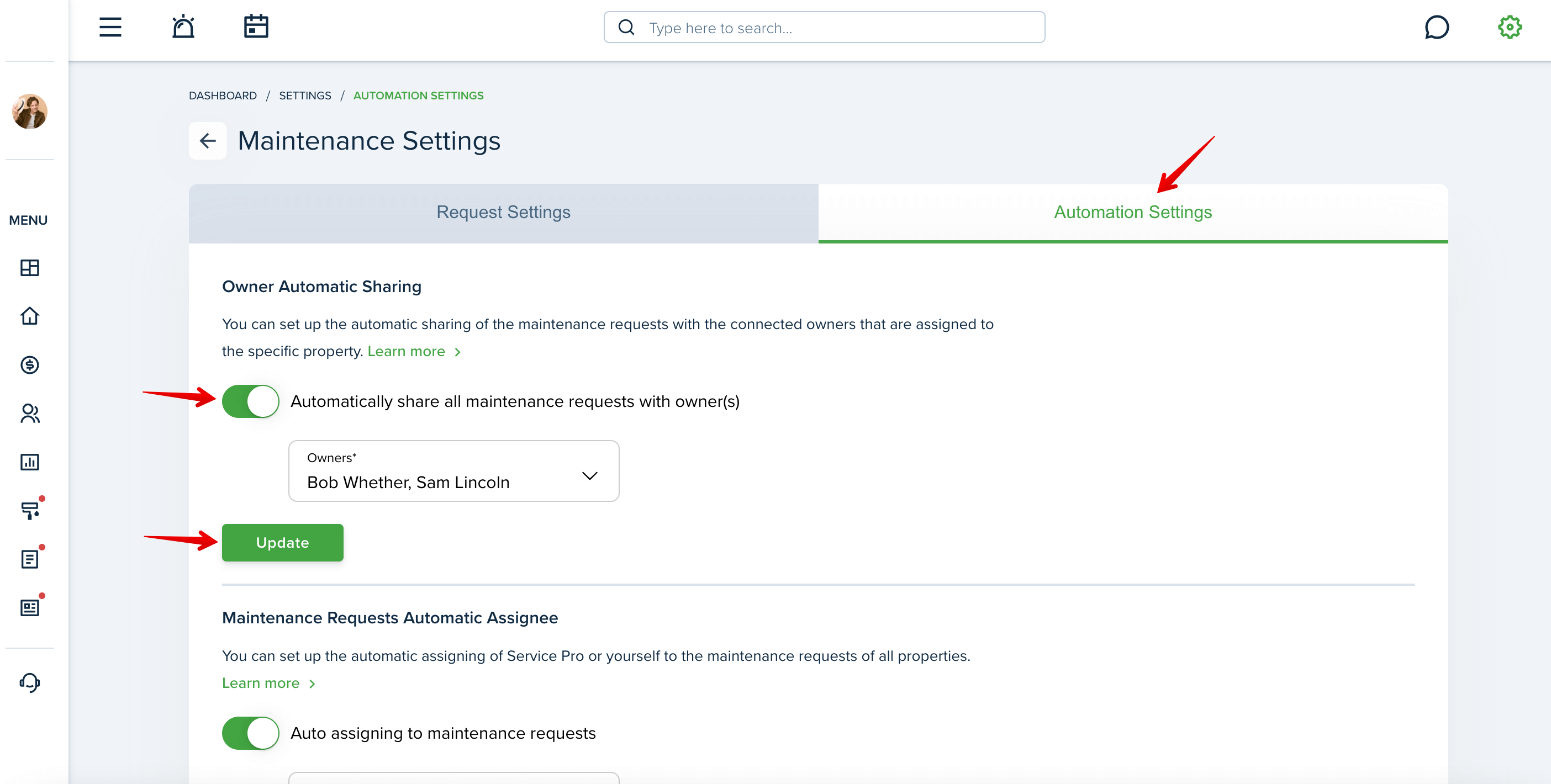Open the properties house icon in sidebar
Screen dimensions: 1551x784
click(x=29, y=316)
